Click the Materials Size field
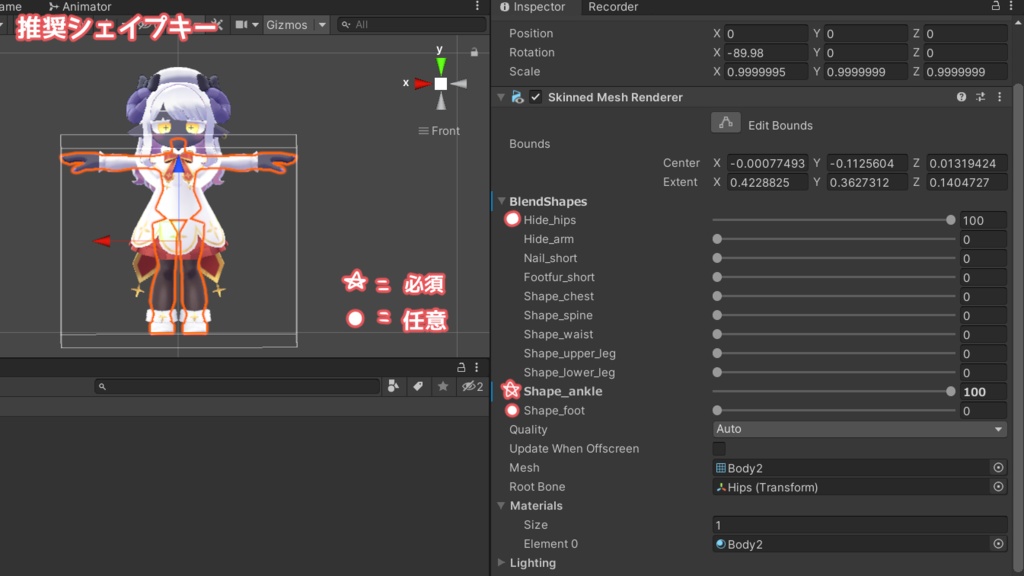 point(859,524)
